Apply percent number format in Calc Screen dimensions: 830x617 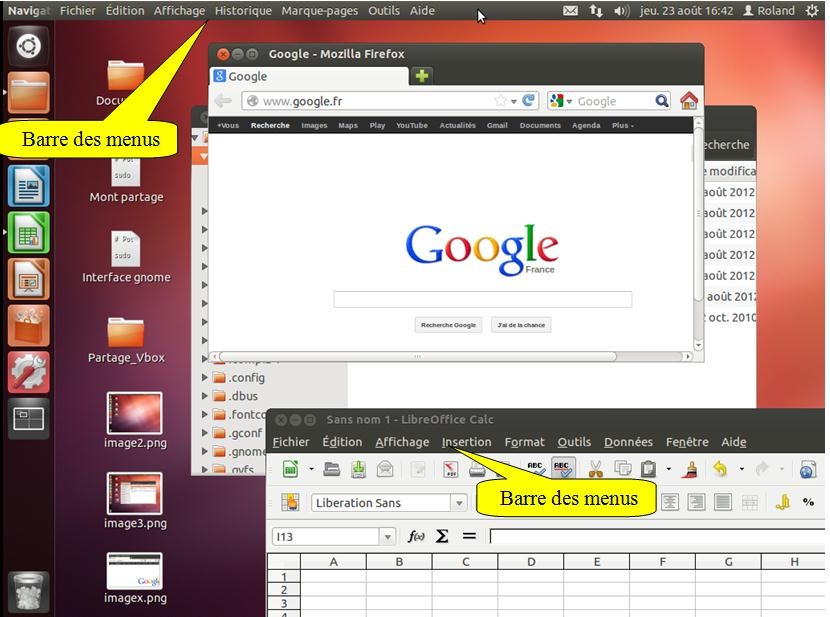click(808, 502)
